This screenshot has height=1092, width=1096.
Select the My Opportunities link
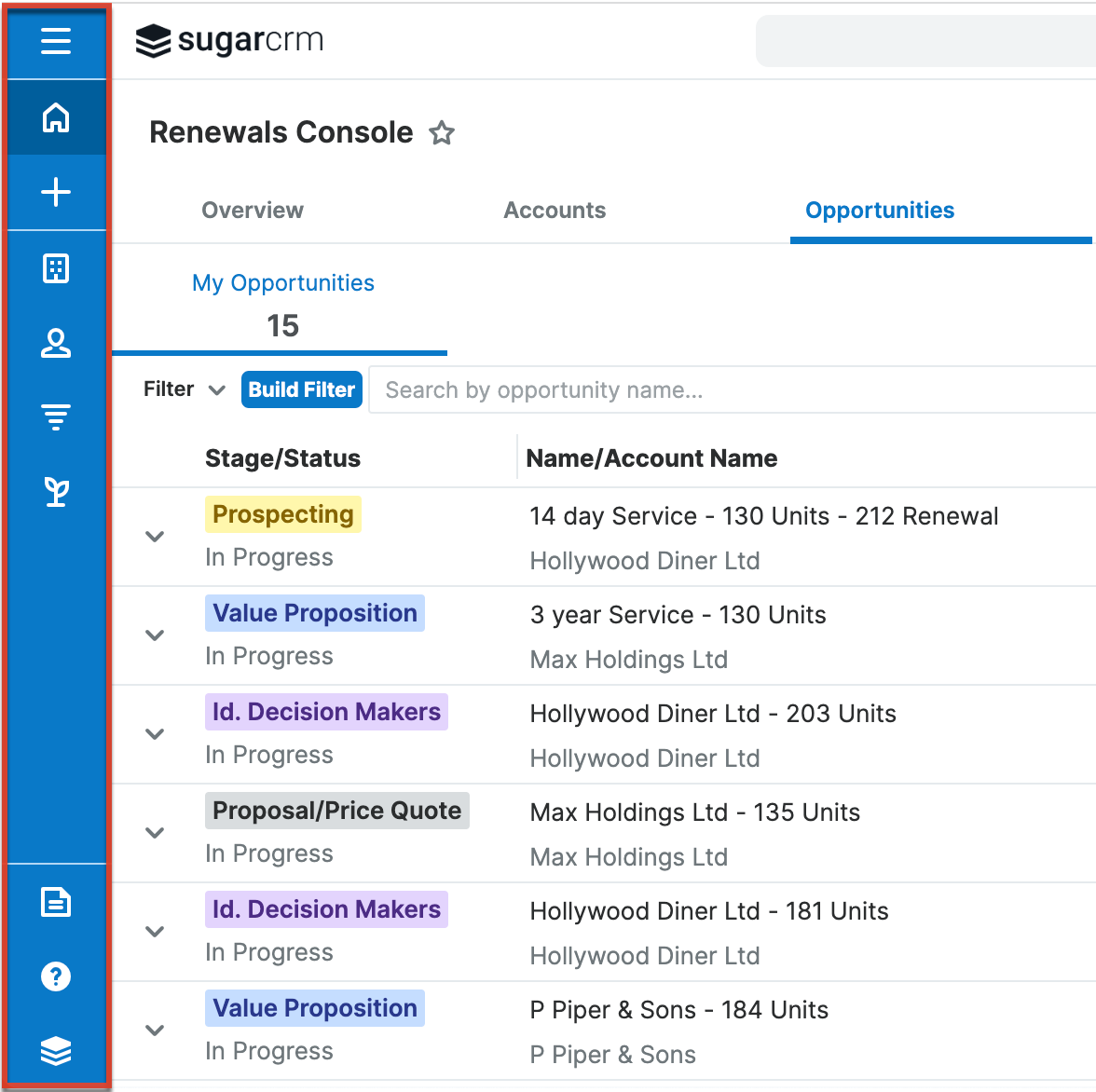point(282,283)
